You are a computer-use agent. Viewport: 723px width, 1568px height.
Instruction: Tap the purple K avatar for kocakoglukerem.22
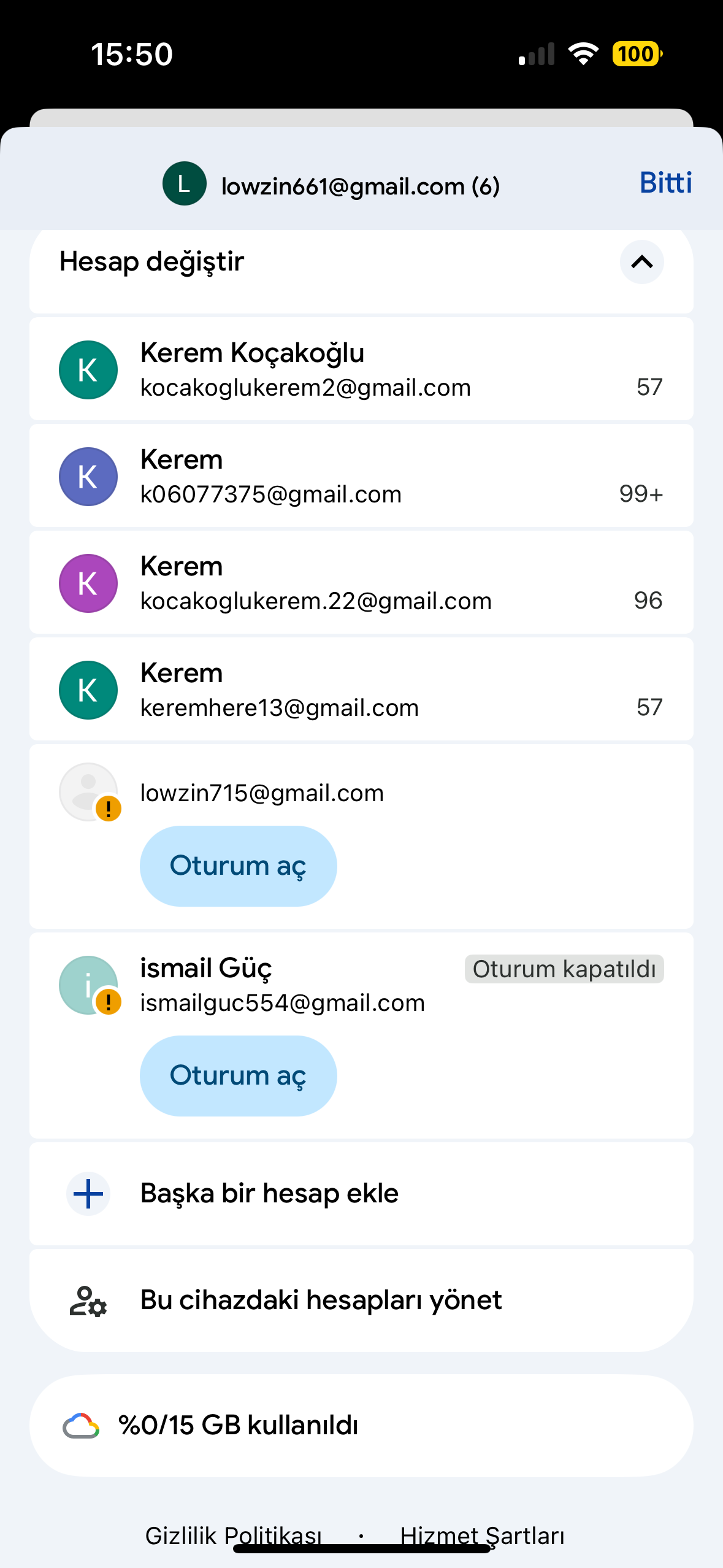tap(88, 583)
